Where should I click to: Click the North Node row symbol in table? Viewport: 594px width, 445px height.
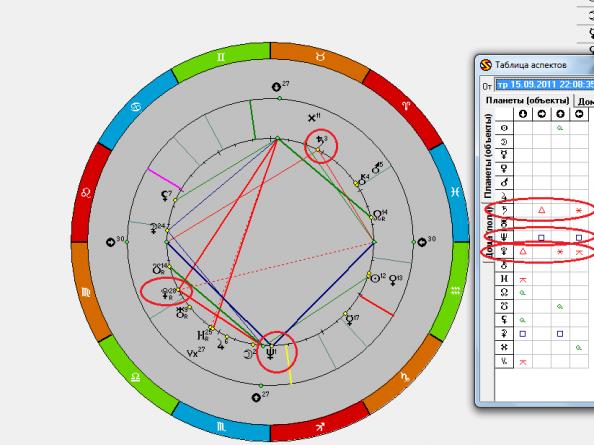tap(504, 292)
